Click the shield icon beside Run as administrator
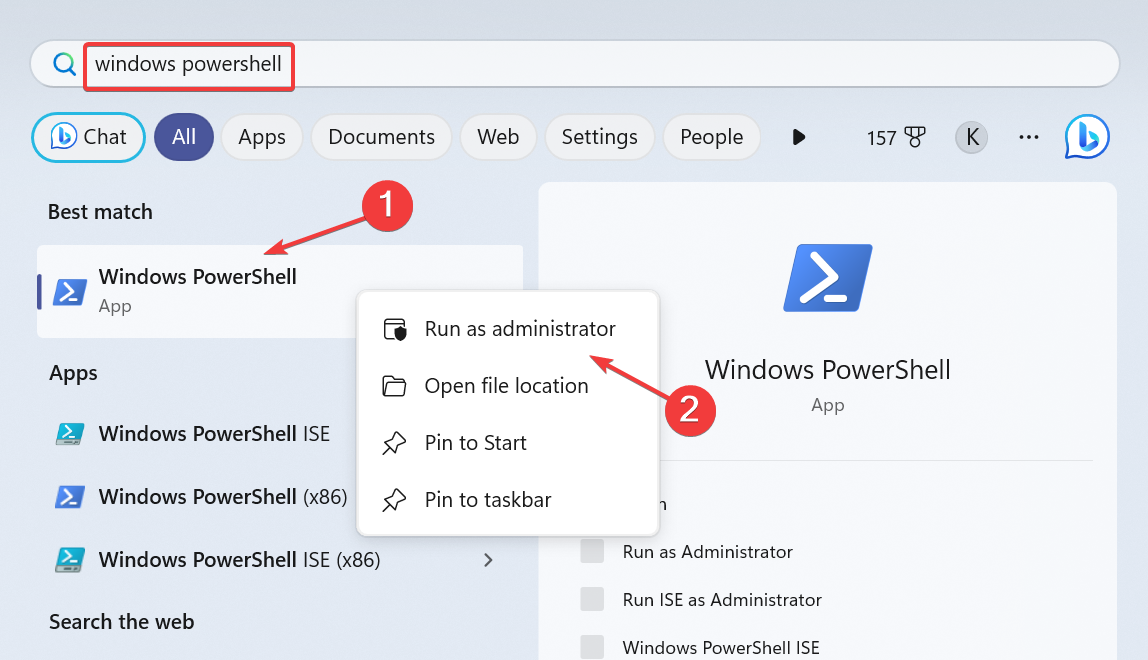1148x660 pixels. tap(395, 328)
